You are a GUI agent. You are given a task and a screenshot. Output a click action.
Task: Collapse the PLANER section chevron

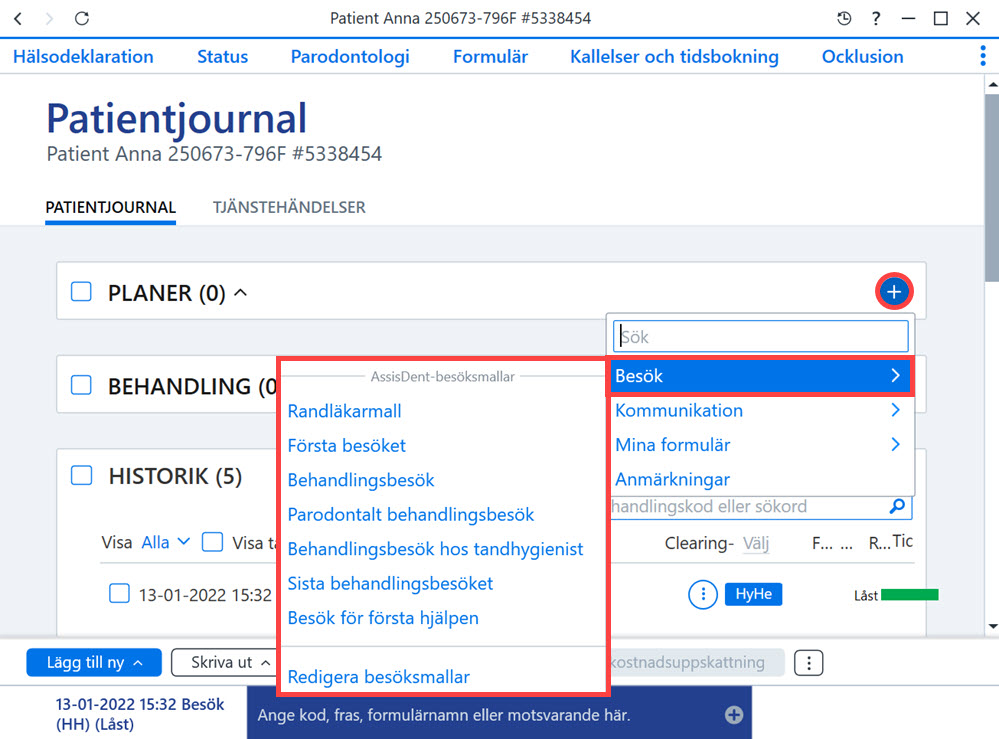click(x=240, y=292)
